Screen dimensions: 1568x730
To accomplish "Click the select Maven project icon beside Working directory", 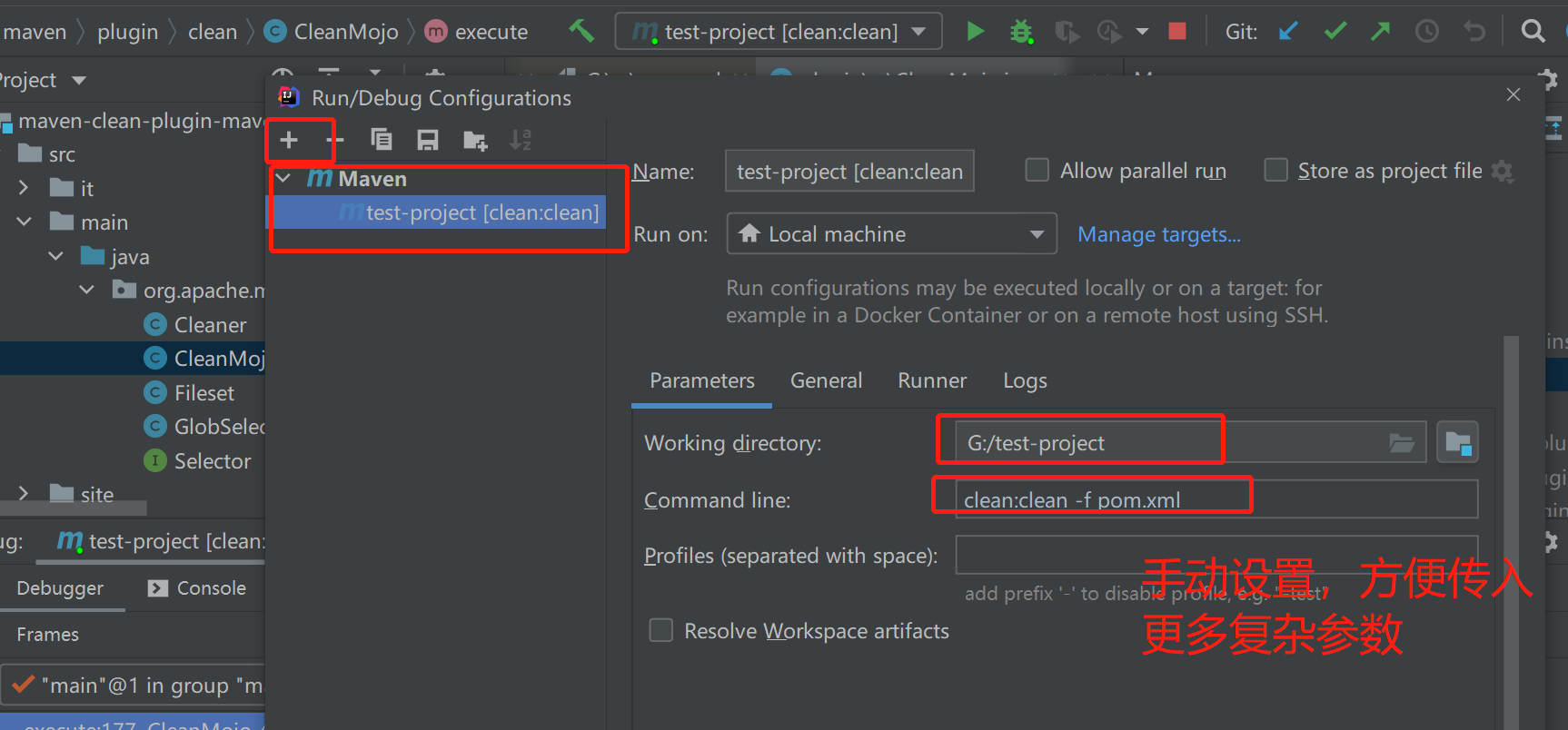I will (1458, 443).
